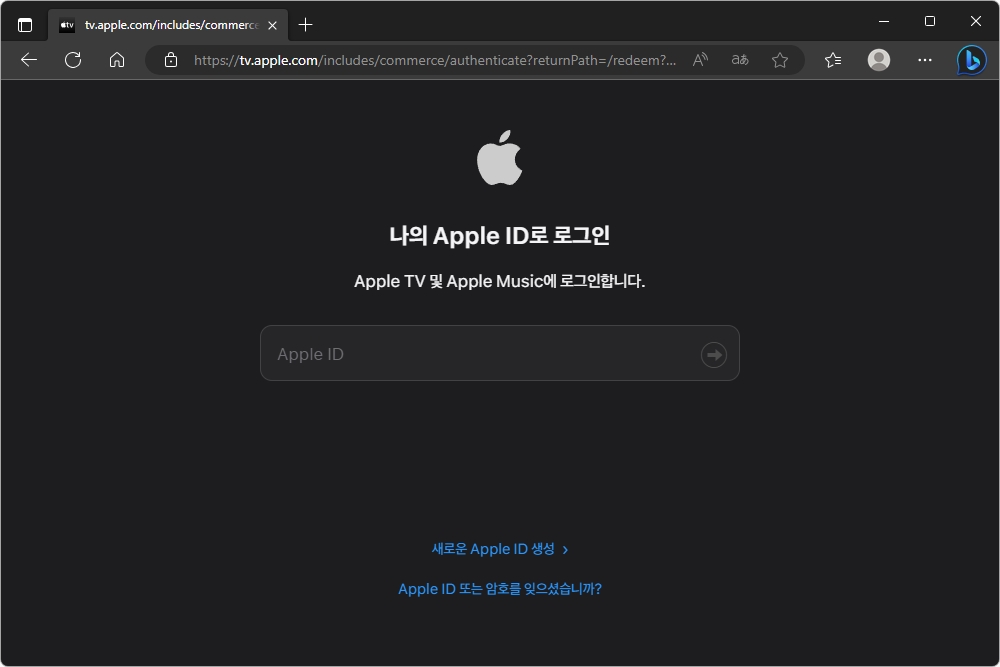Image resolution: width=1000 pixels, height=667 pixels.
Task: Close the tv.apple.com tab
Action: coord(272,26)
